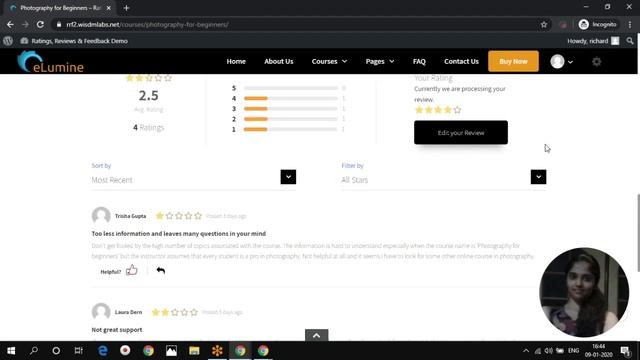640x360 pixels.
Task: Go to the Home menu item
Action: pos(236,61)
